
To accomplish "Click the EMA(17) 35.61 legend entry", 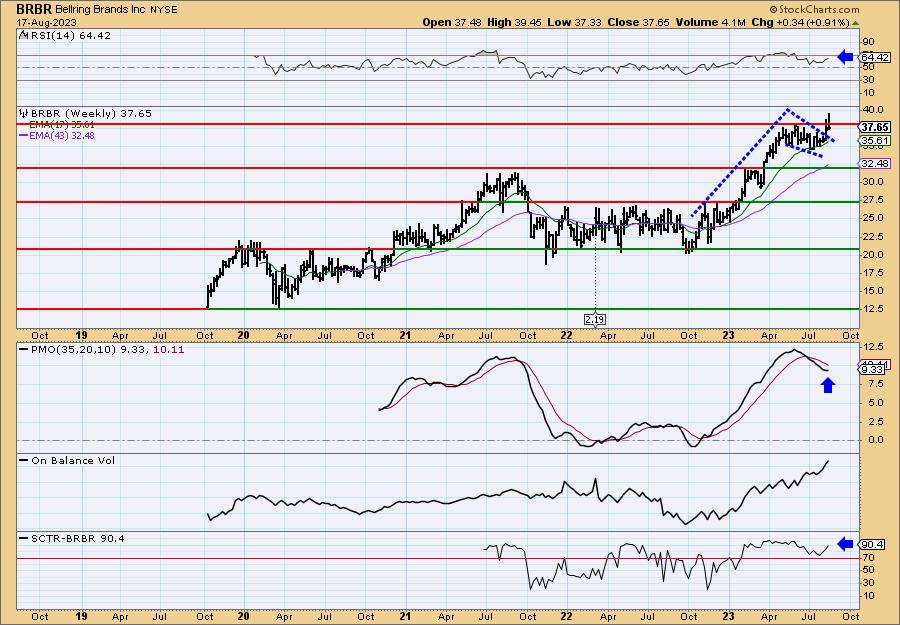I will 62,125.
